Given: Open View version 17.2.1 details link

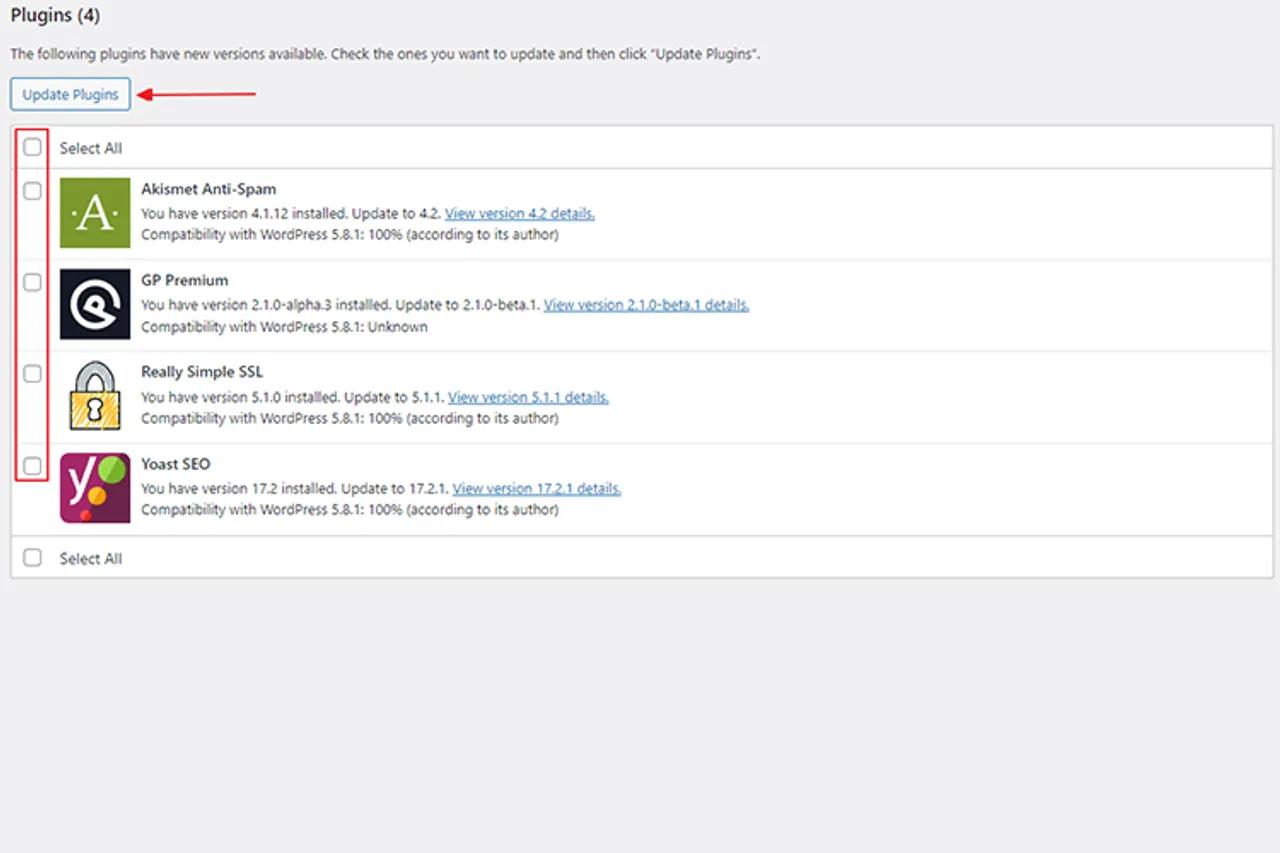Looking at the screenshot, I should [537, 489].
